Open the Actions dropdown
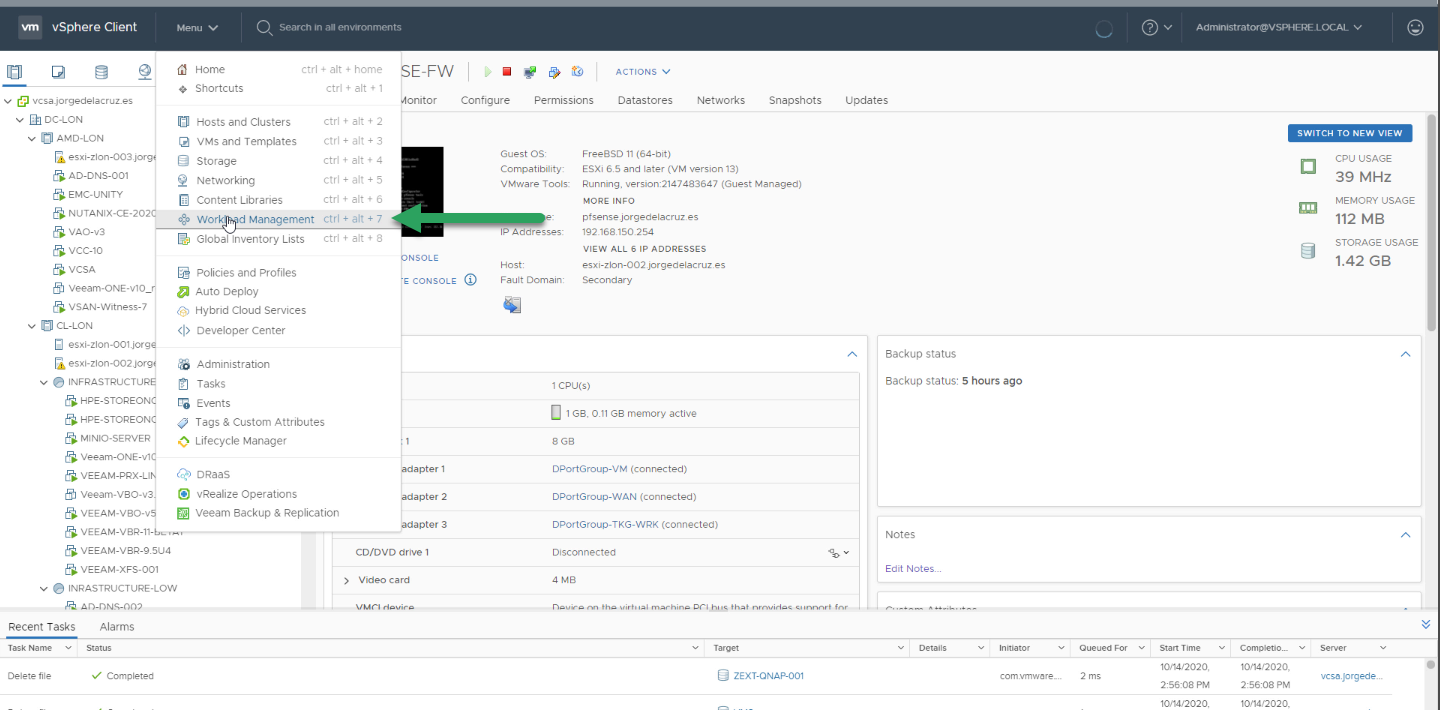The height and width of the screenshot is (710, 1440). point(643,72)
